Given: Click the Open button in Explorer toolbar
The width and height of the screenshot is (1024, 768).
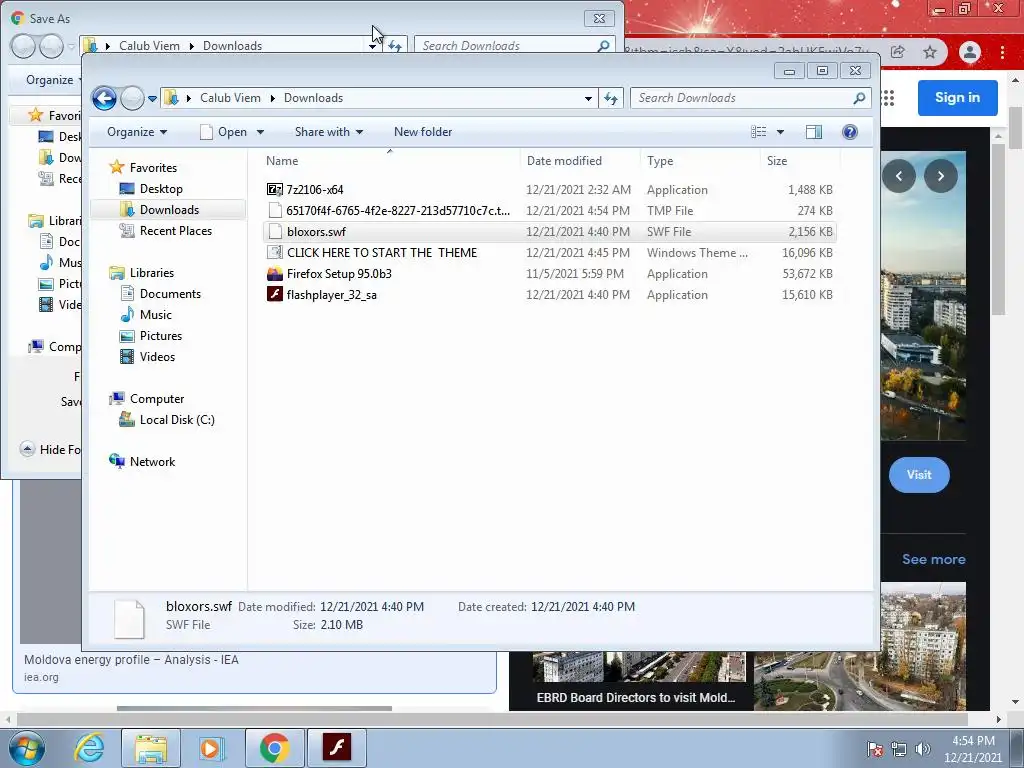Looking at the screenshot, I should tap(224, 132).
